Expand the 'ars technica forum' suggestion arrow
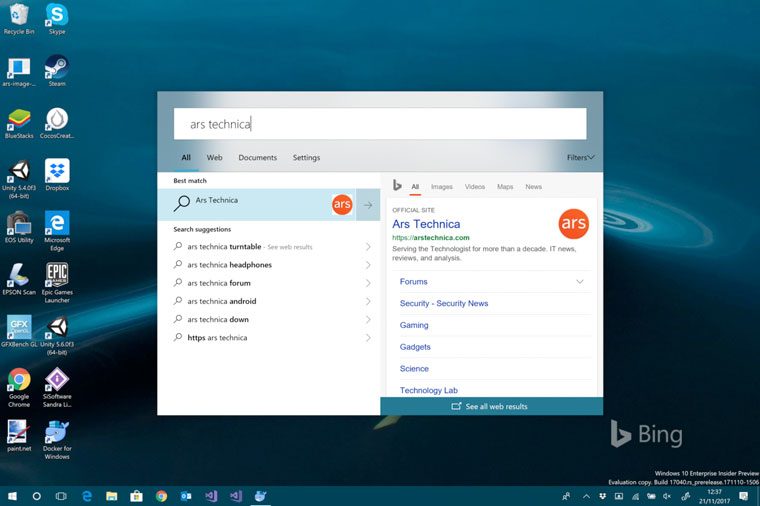Image resolution: width=760 pixels, height=506 pixels. point(368,283)
